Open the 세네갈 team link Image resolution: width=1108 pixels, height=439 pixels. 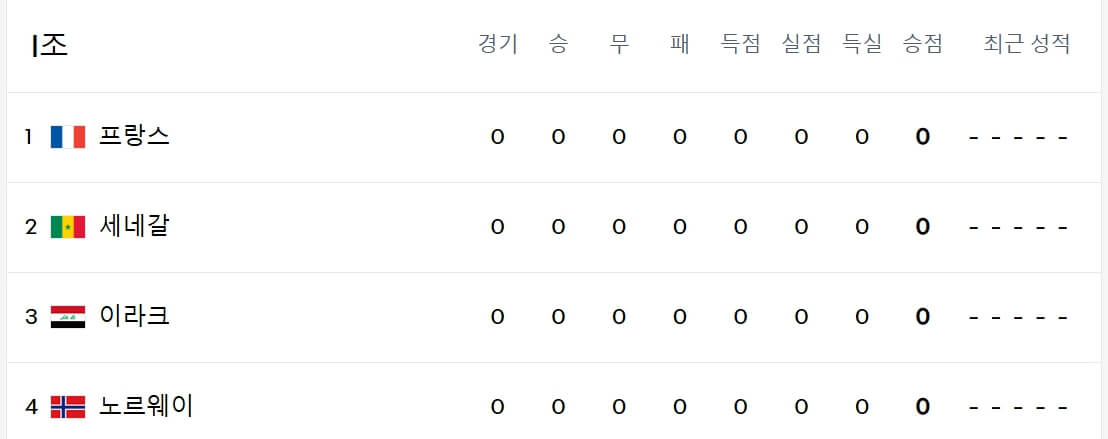pyautogui.click(x=134, y=227)
